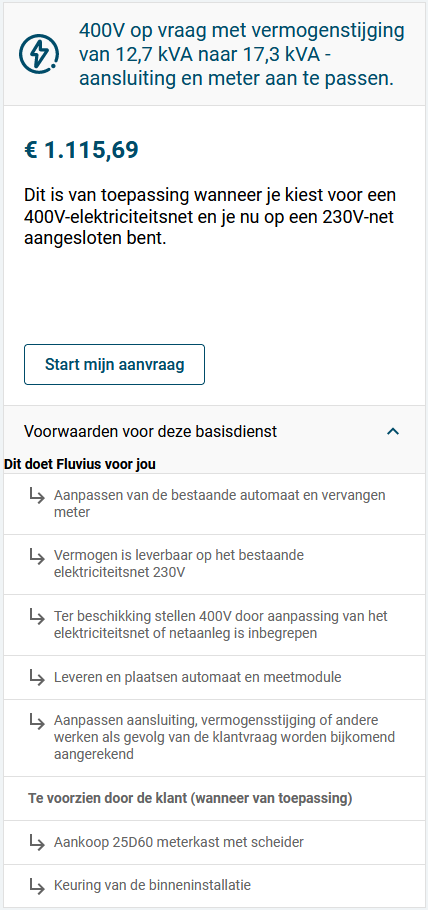Click the lightning bolt electricity icon

39,54
